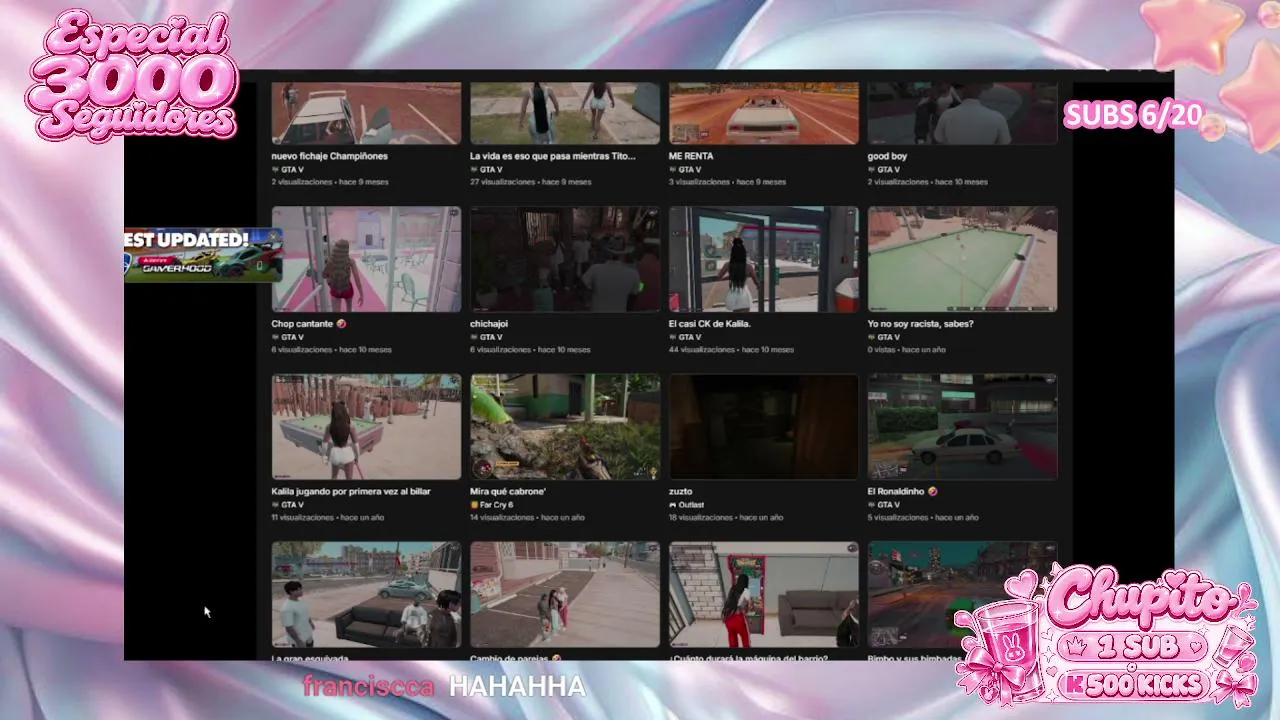Click the 'zuzto' clip title
The image size is (1280, 720).
click(x=681, y=492)
